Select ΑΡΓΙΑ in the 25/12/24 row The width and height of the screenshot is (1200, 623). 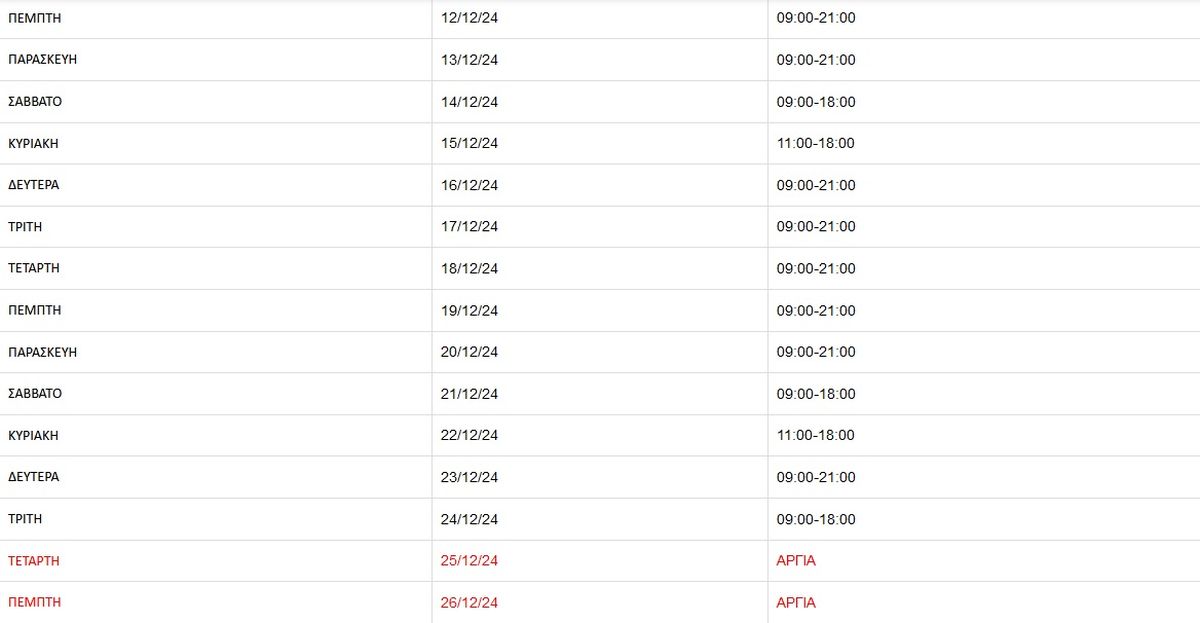[x=796, y=561]
